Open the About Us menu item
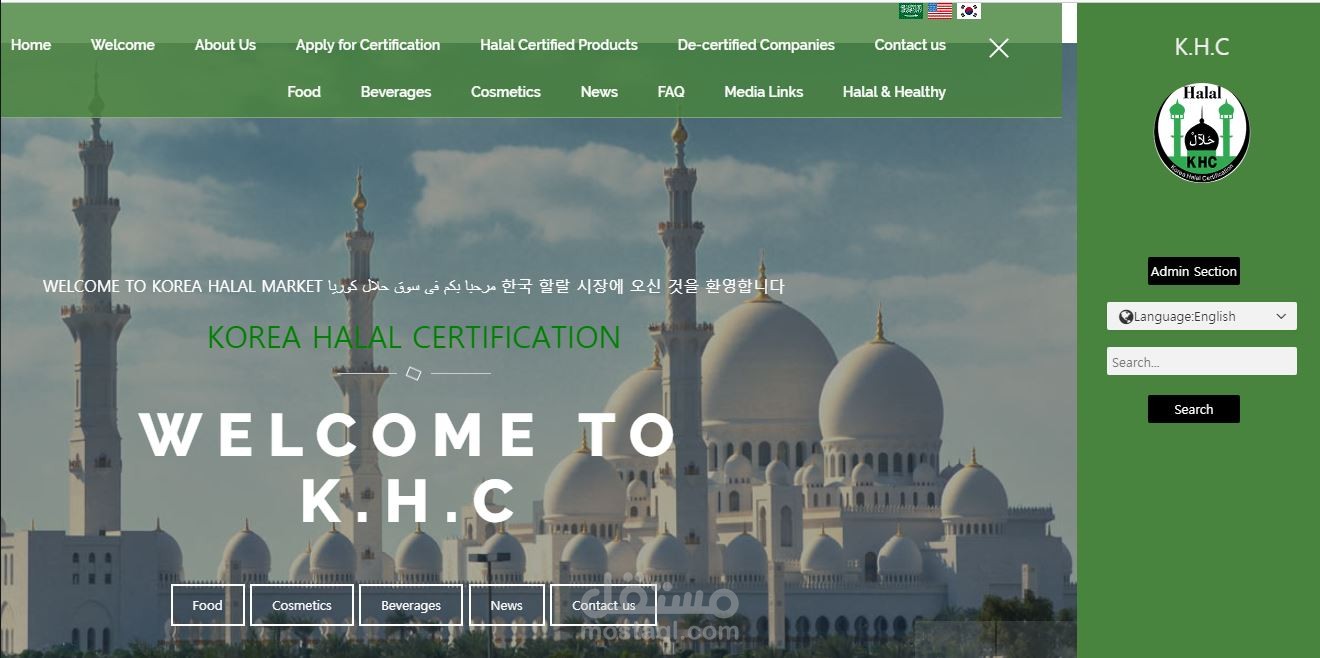1320x658 pixels. 225,45
